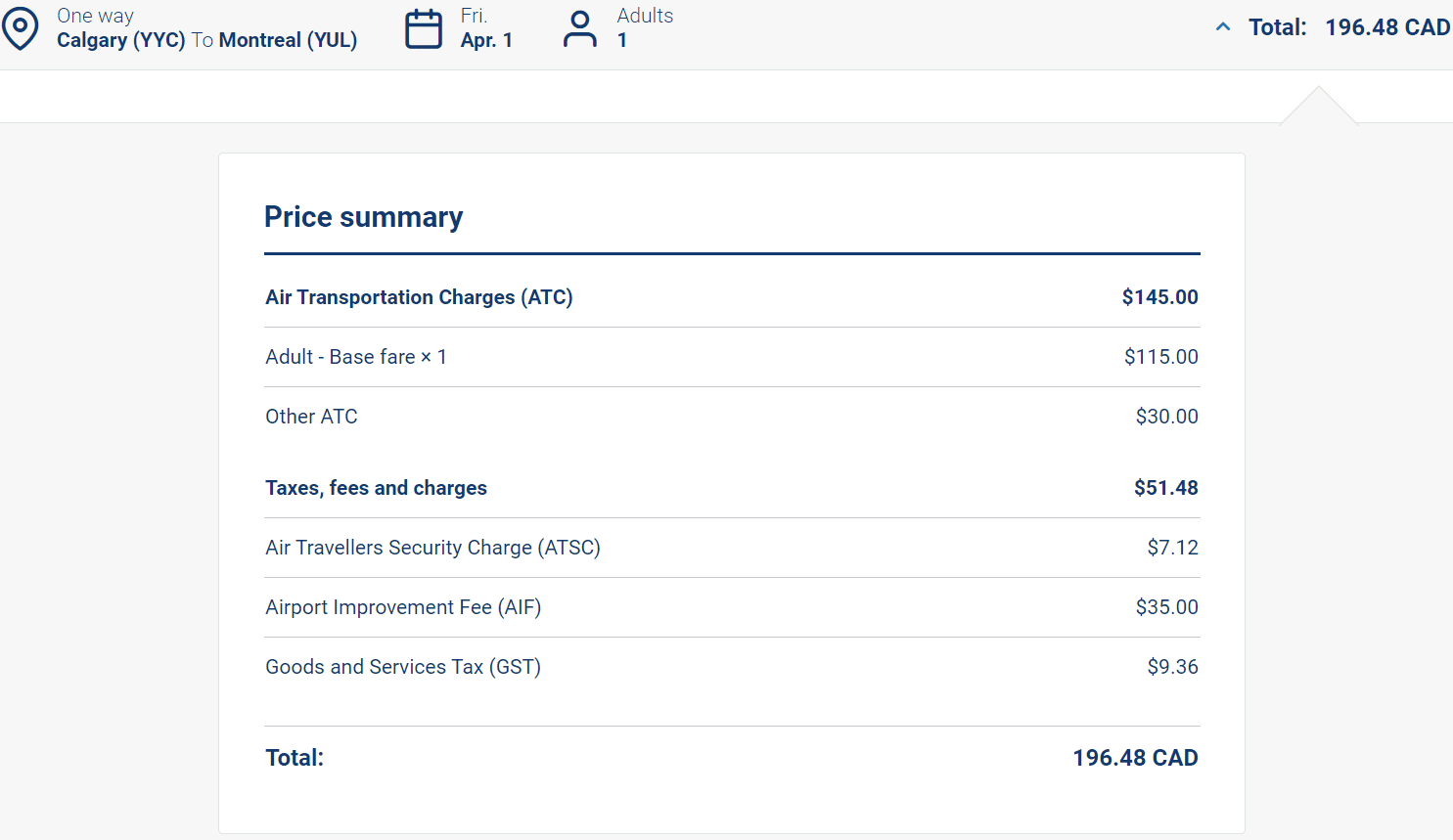Click the $51.48 taxes amount

click(x=1165, y=488)
